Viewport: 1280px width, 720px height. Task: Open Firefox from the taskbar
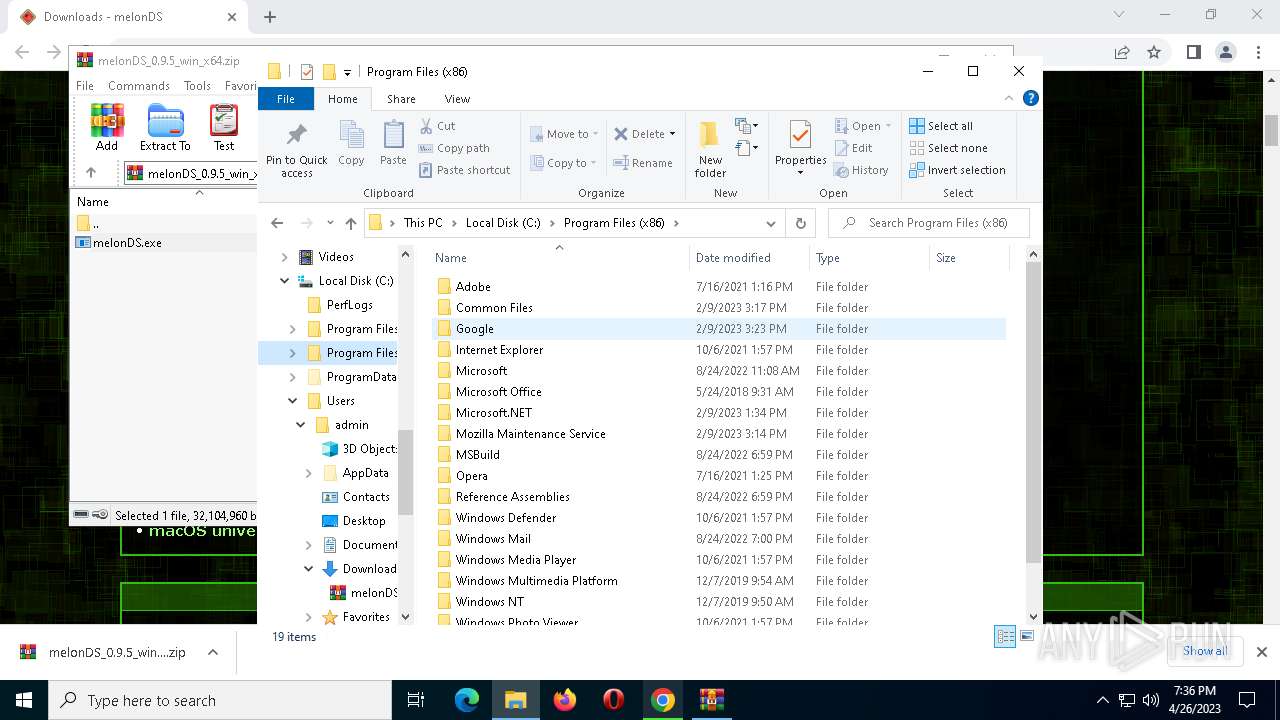point(565,700)
